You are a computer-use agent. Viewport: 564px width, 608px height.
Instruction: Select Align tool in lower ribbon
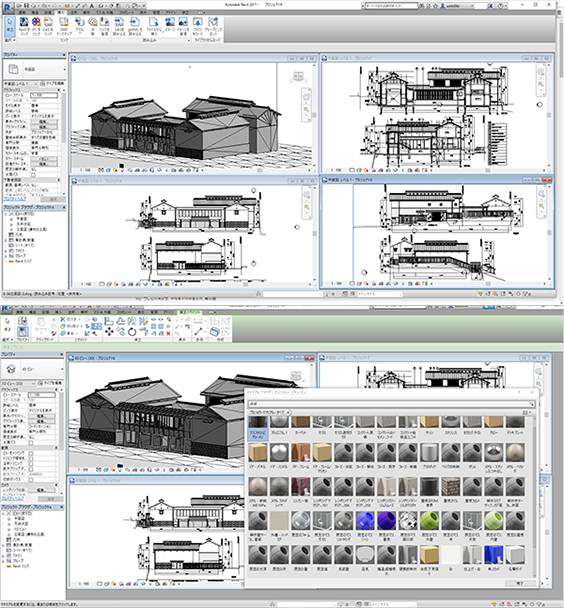109,321
